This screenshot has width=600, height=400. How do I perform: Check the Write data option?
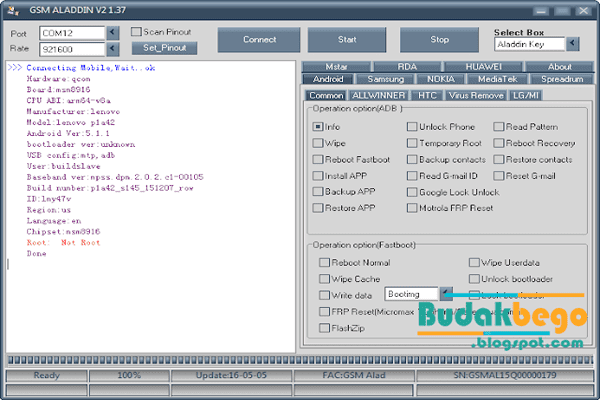pyautogui.click(x=324, y=295)
